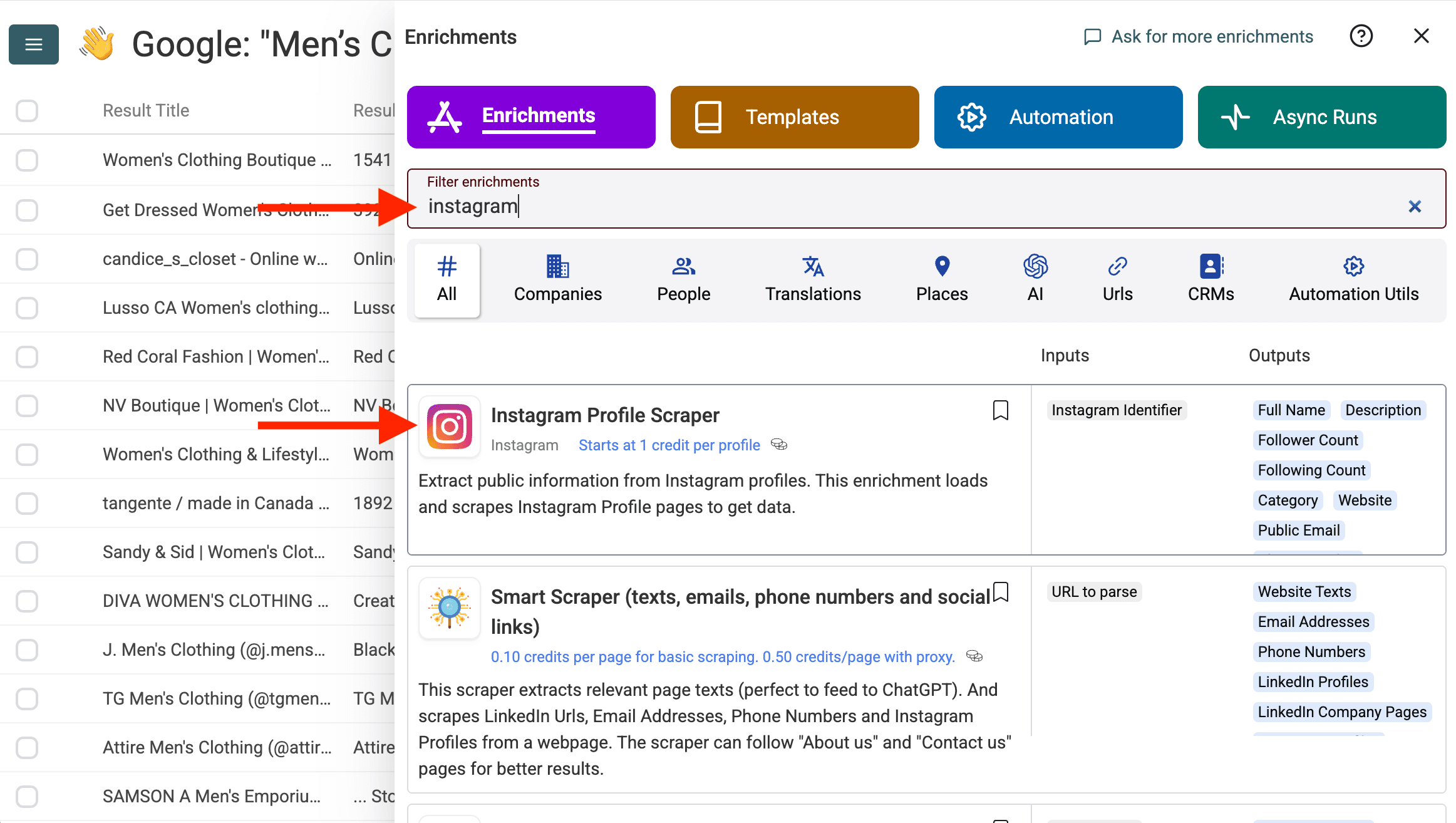
Task: Open the navigation hamburger menu
Action: pyautogui.click(x=33, y=44)
